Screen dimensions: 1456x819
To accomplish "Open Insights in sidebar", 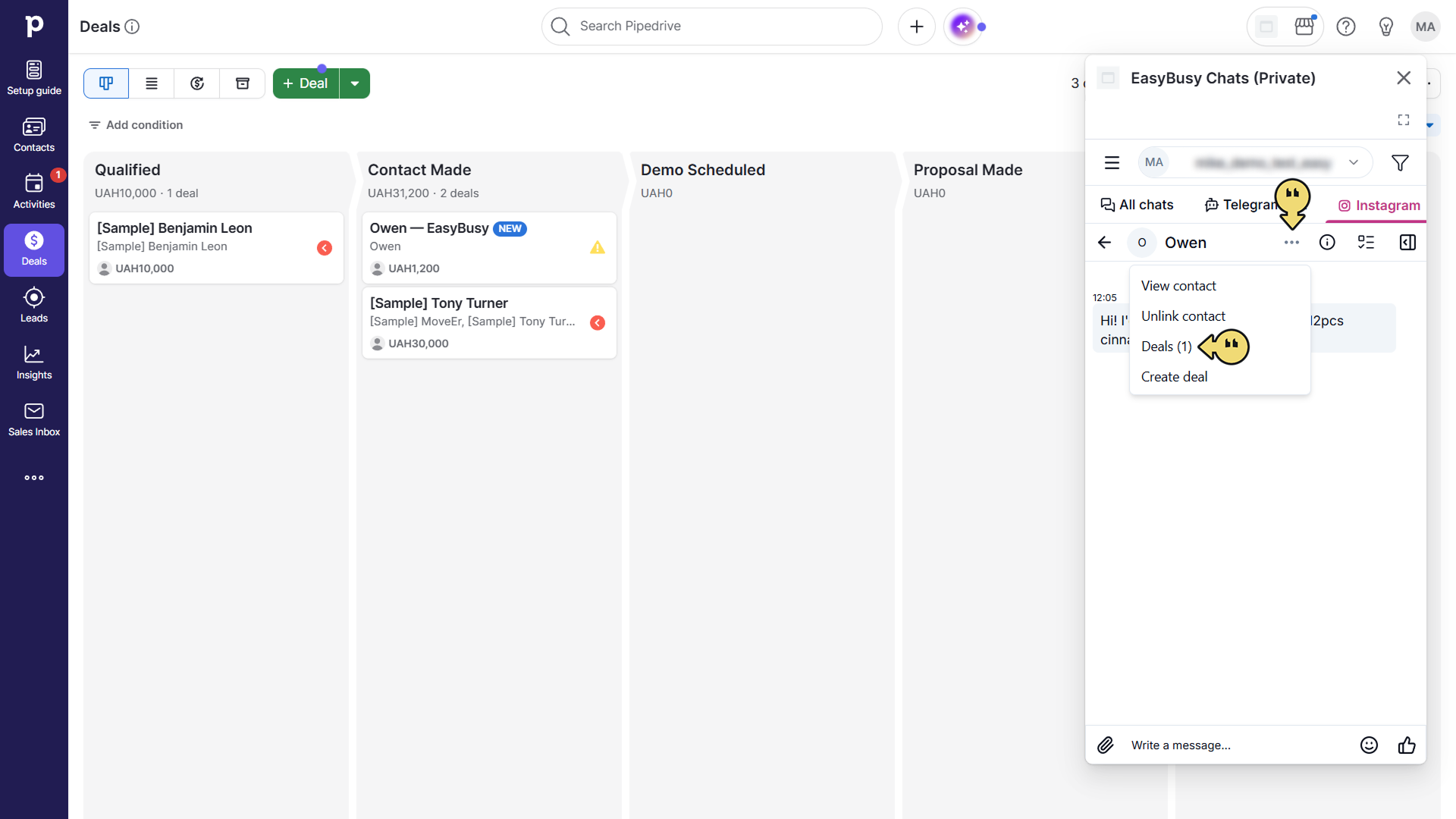I will coord(34,362).
